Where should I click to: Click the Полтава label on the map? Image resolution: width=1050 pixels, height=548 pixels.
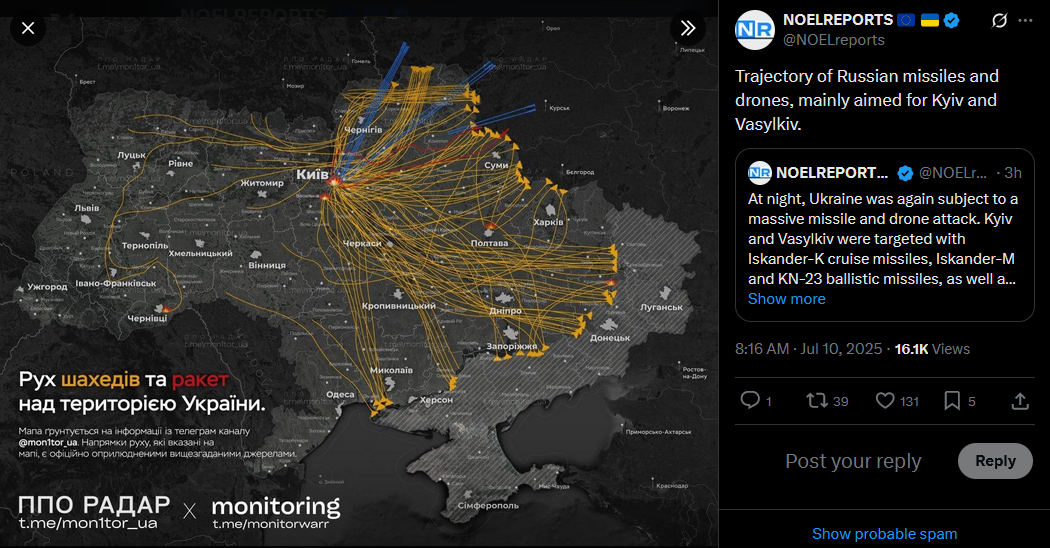click(490, 243)
